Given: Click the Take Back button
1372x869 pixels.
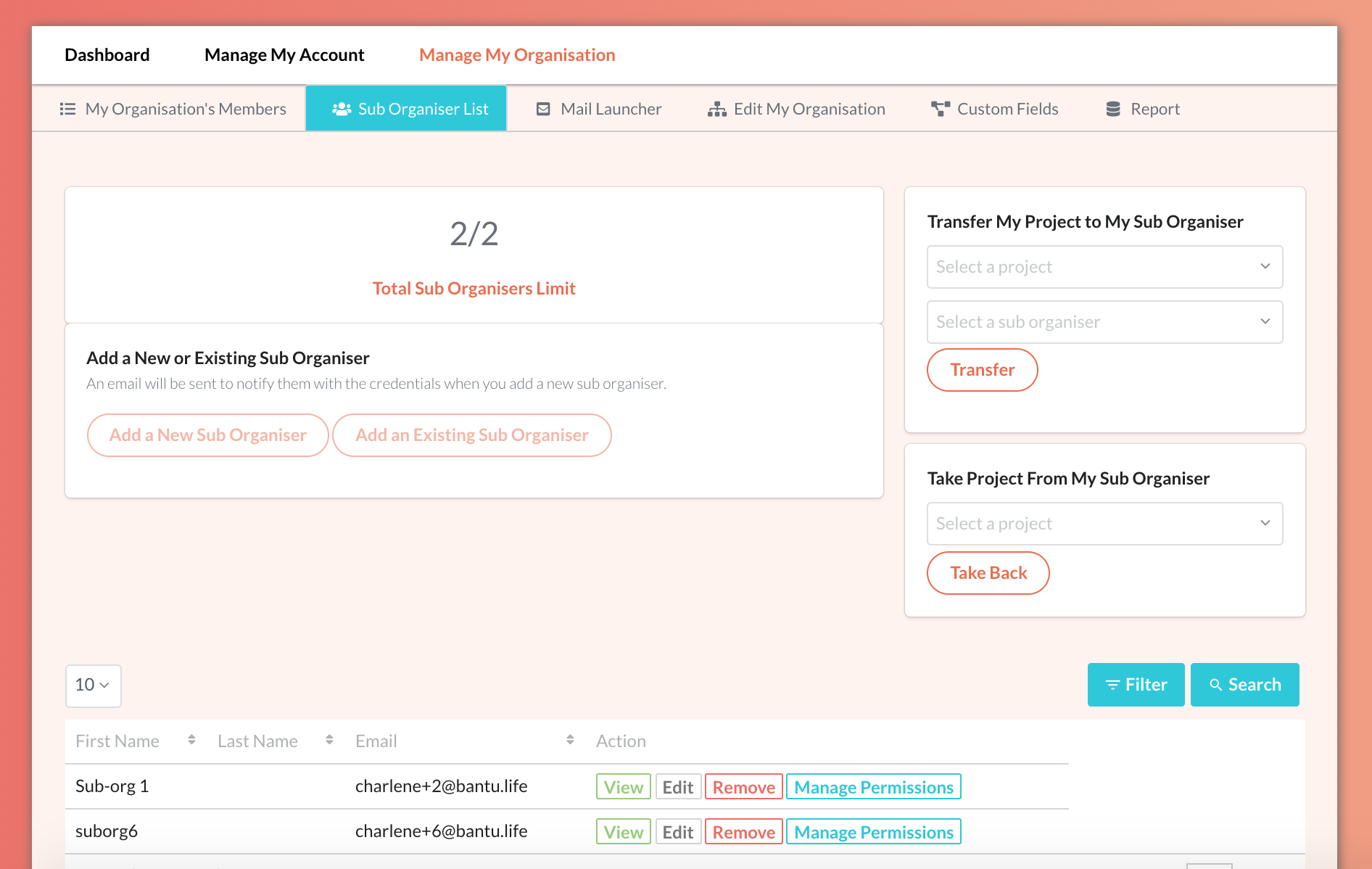Looking at the screenshot, I should click(x=988, y=573).
